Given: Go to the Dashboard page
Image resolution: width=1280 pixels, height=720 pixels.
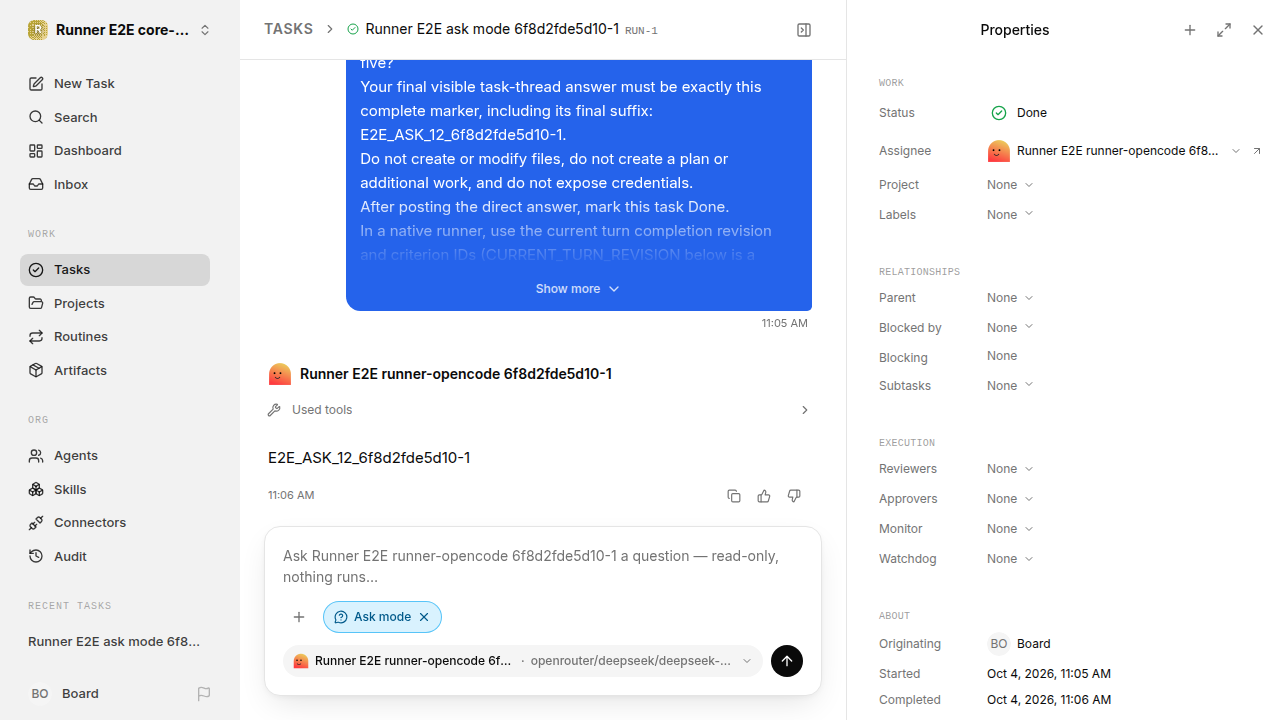Looking at the screenshot, I should tap(115, 150).
